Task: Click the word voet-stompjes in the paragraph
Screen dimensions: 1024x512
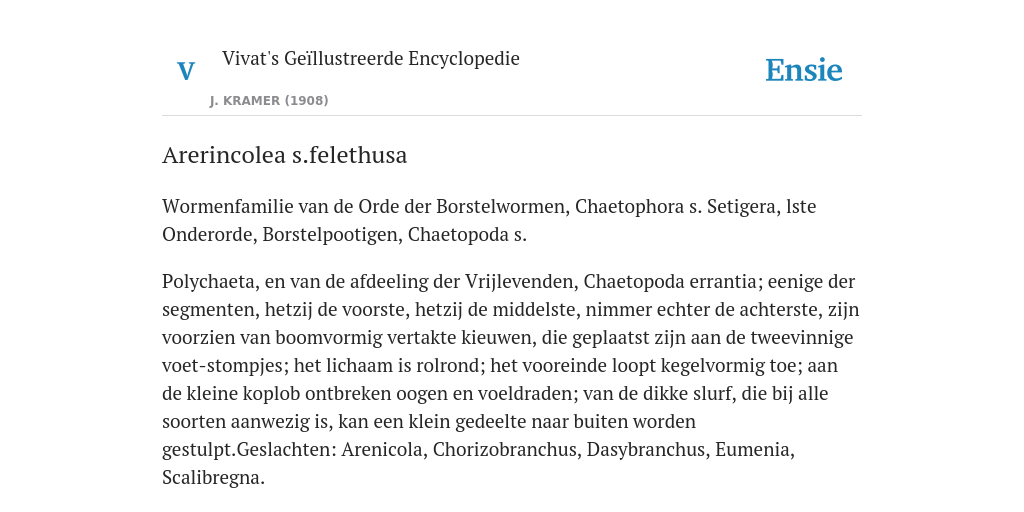Action: pyautogui.click(x=225, y=366)
